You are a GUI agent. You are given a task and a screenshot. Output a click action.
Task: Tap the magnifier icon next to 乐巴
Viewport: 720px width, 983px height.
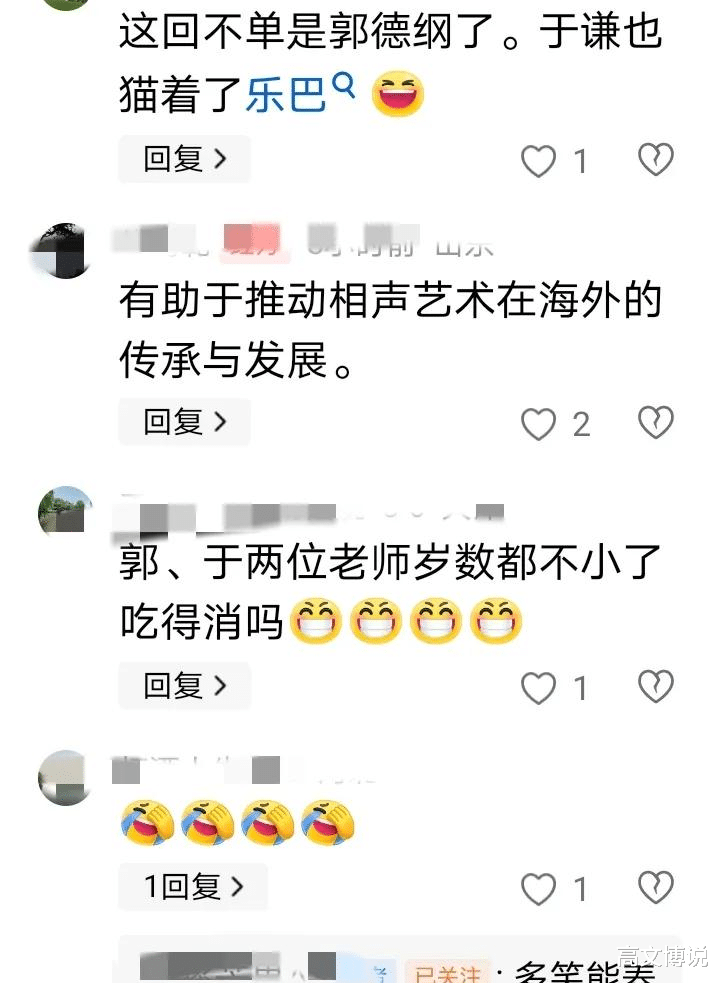[x=343, y=85]
